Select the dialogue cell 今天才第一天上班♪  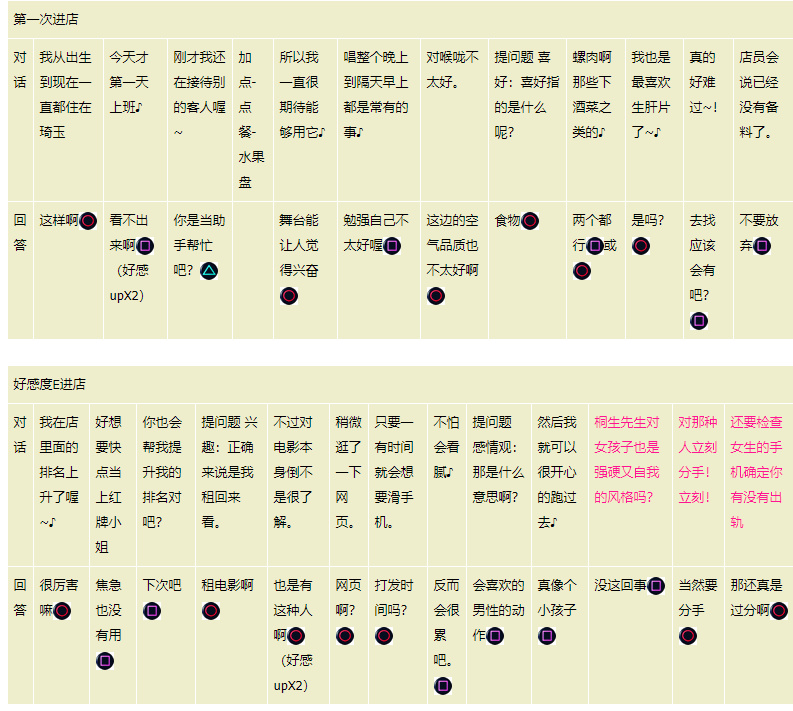tap(136, 120)
